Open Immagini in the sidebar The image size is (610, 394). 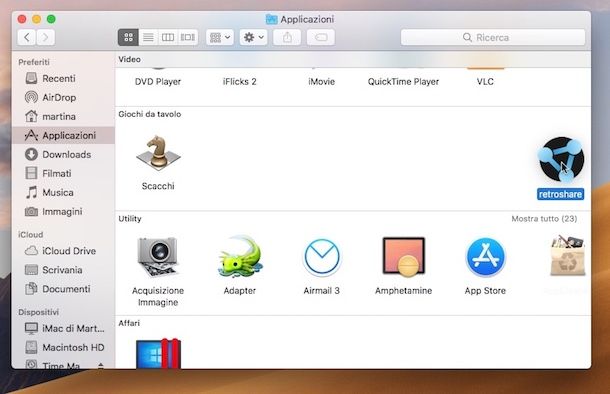[63, 212]
